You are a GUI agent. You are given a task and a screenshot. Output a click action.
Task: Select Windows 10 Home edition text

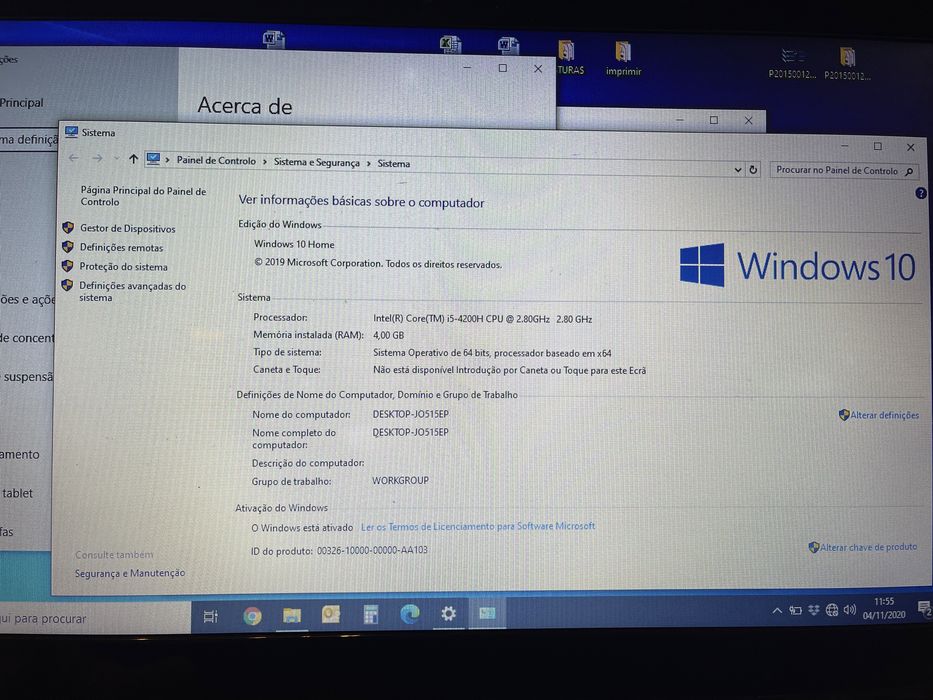pyautogui.click(x=294, y=245)
